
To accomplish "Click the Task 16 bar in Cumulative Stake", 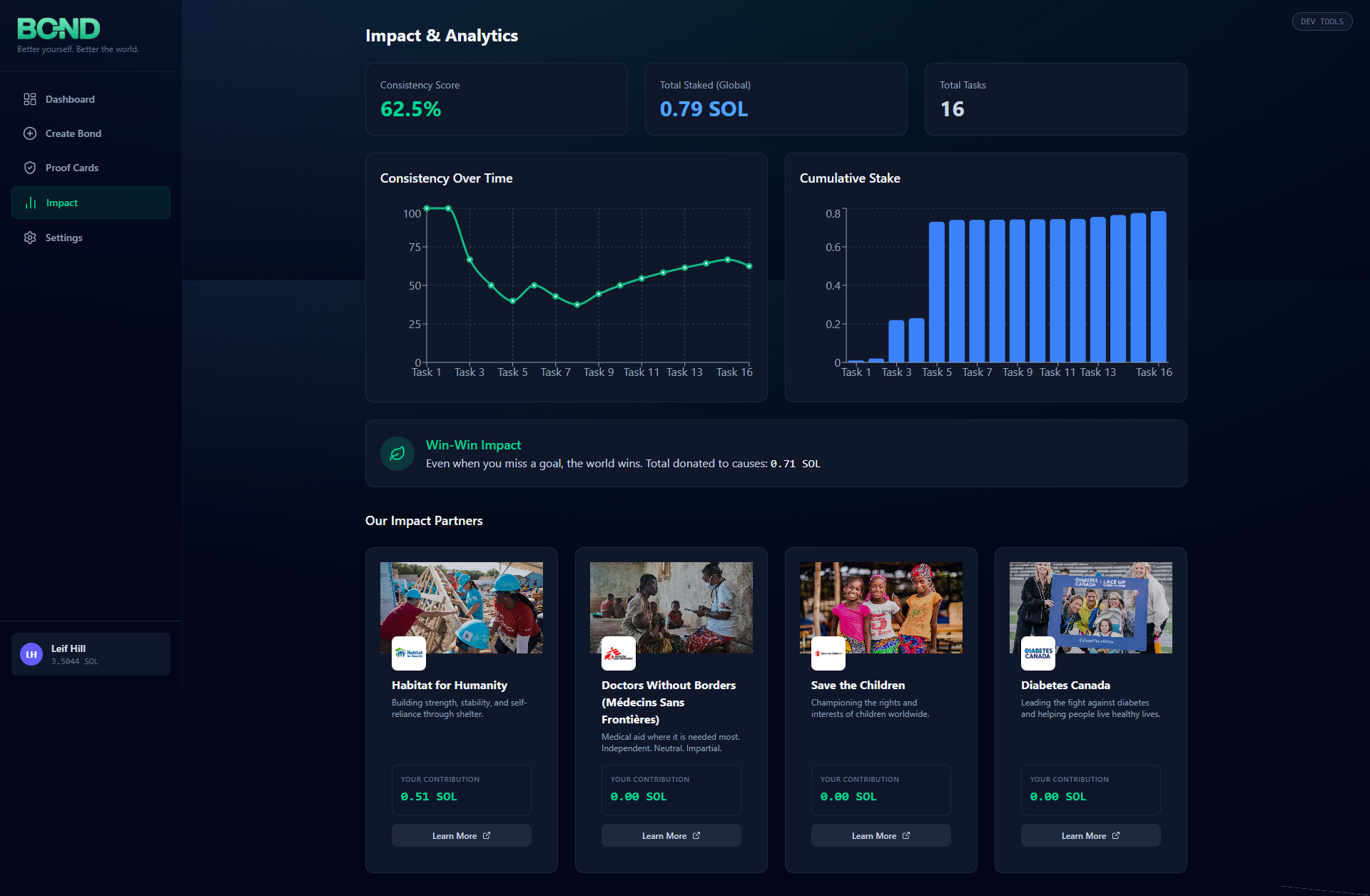I will point(1158,287).
